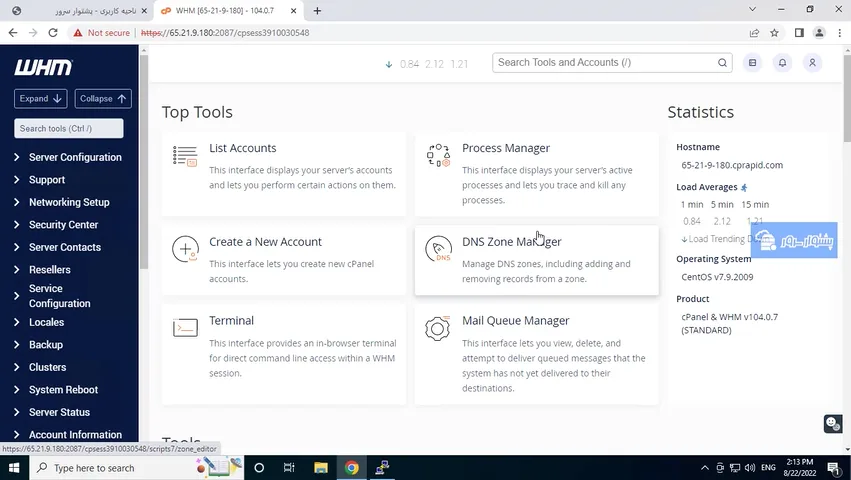Open Chrome three-dot menu
The width and height of the screenshot is (851, 480).
(x=839, y=33)
